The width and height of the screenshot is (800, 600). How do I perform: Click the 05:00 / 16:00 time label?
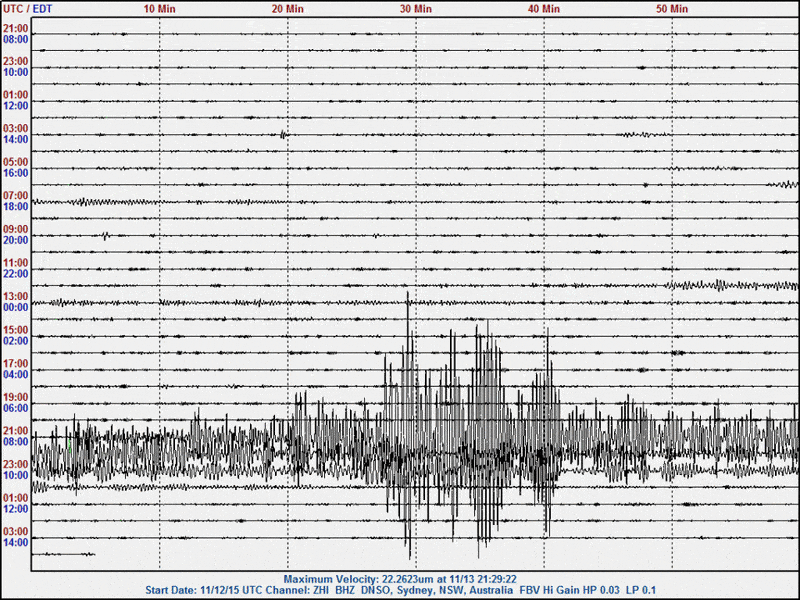15,169
